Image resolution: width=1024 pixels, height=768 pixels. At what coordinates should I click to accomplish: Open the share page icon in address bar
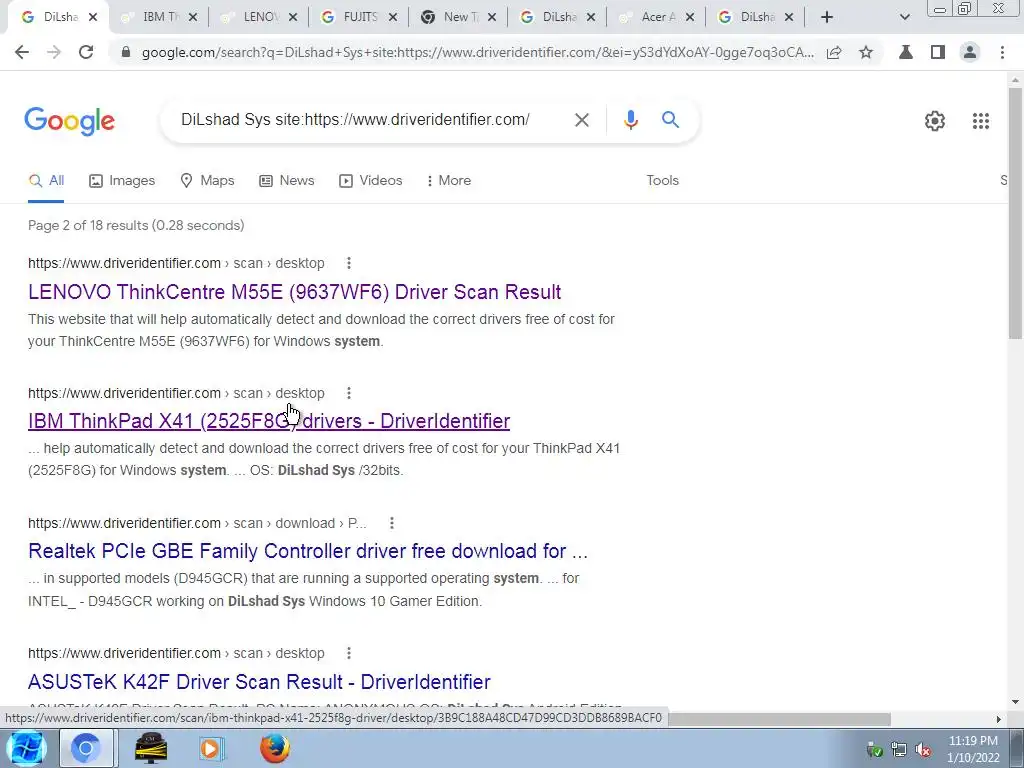click(834, 52)
